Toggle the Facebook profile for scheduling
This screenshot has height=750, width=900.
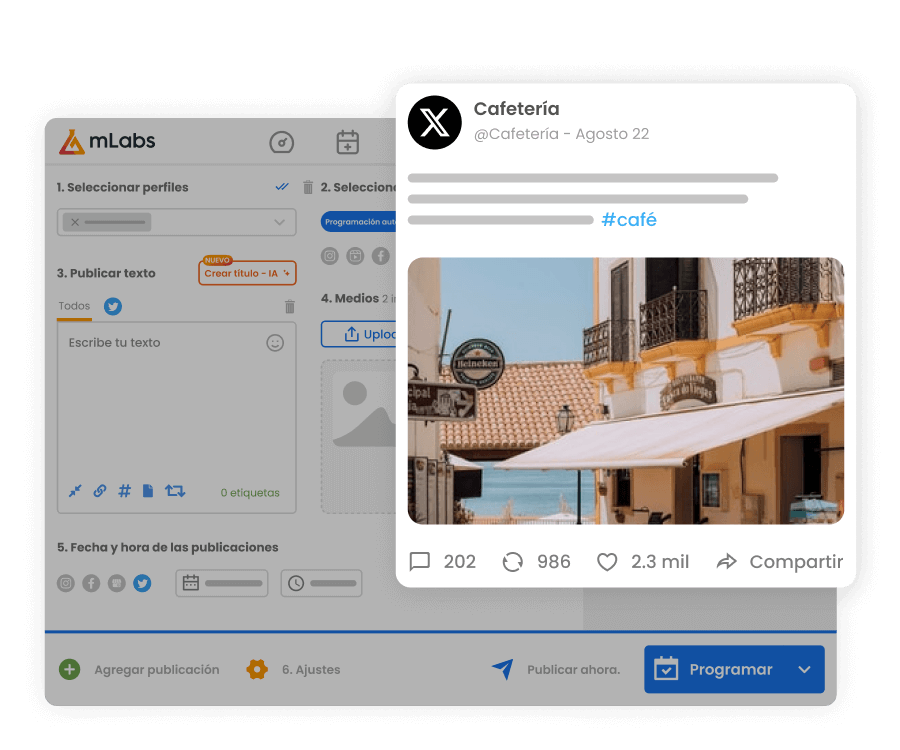(90, 582)
